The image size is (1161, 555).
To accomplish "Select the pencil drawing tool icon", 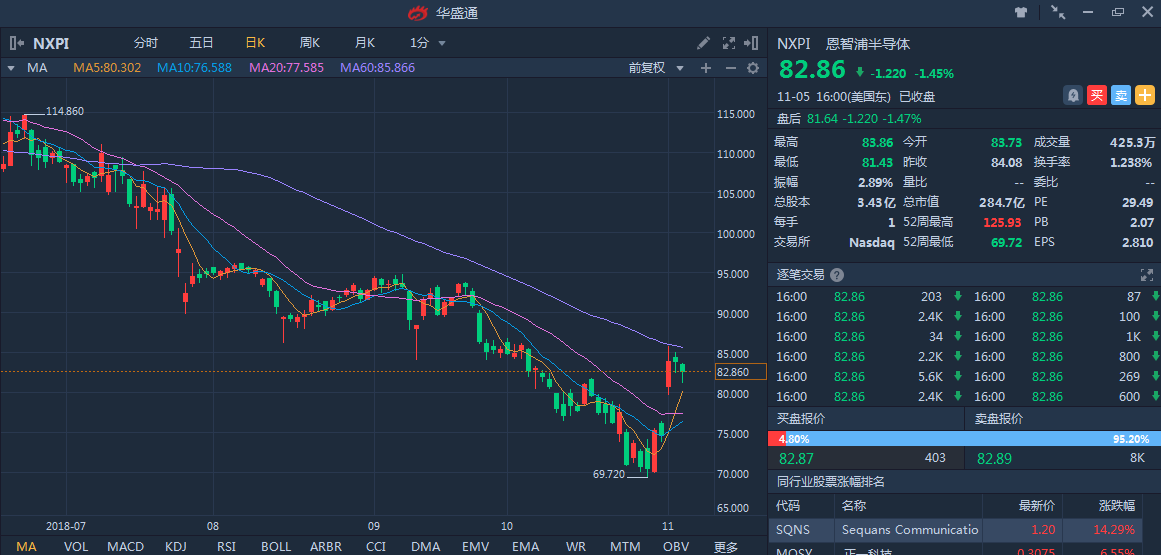I will (x=703, y=43).
